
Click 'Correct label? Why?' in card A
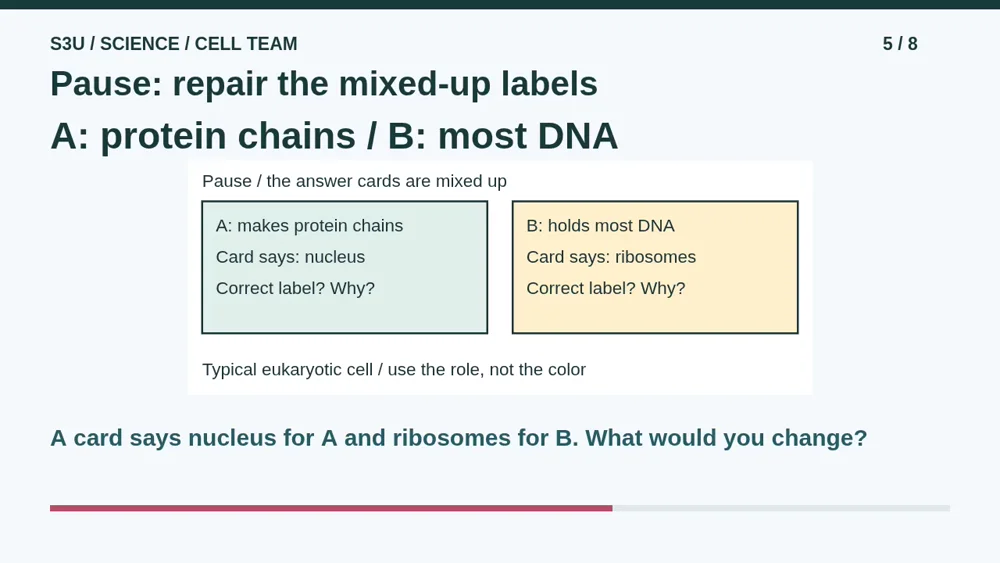pyautogui.click(x=295, y=288)
